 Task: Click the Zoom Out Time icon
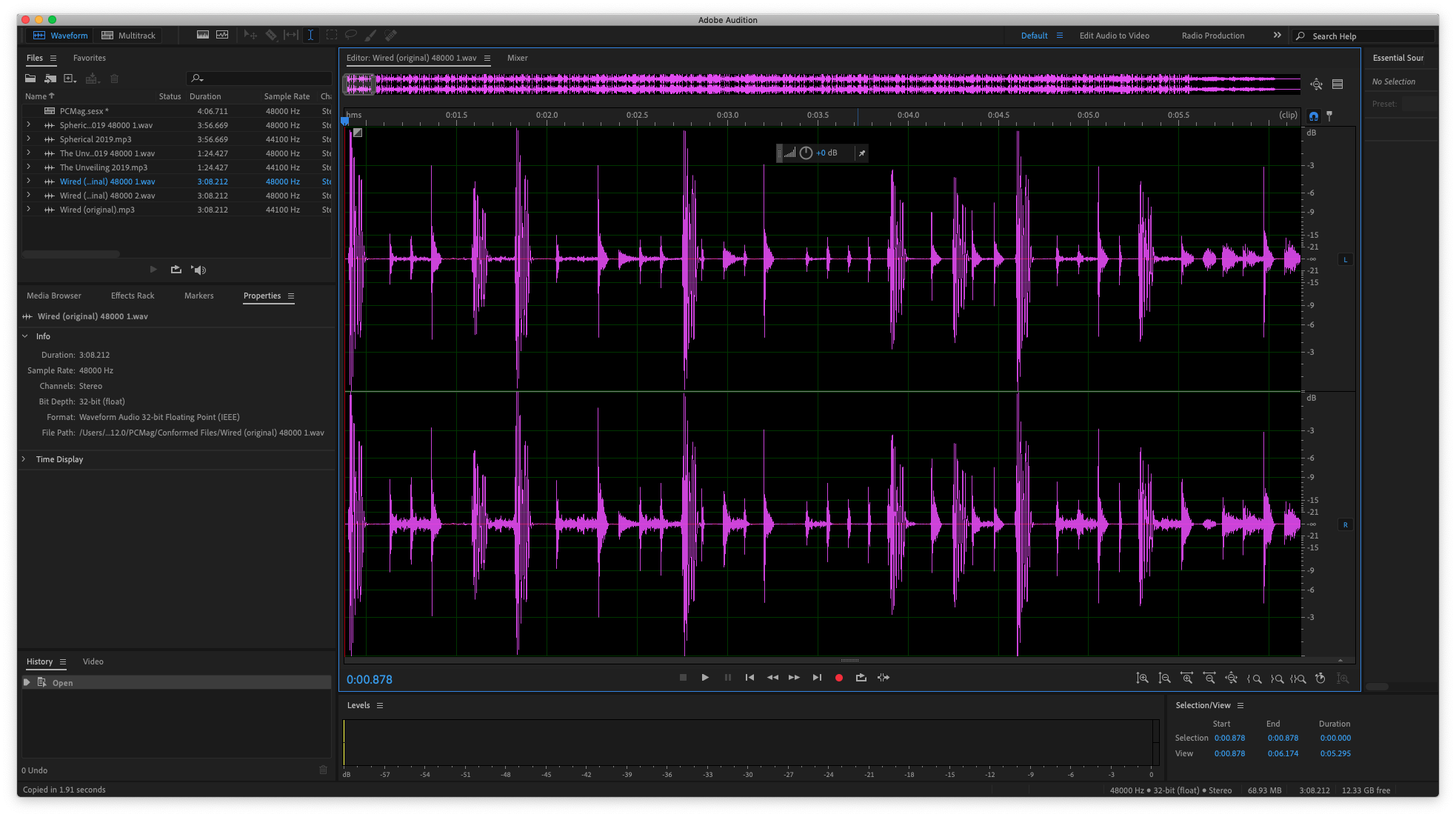[x=1209, y=678]
